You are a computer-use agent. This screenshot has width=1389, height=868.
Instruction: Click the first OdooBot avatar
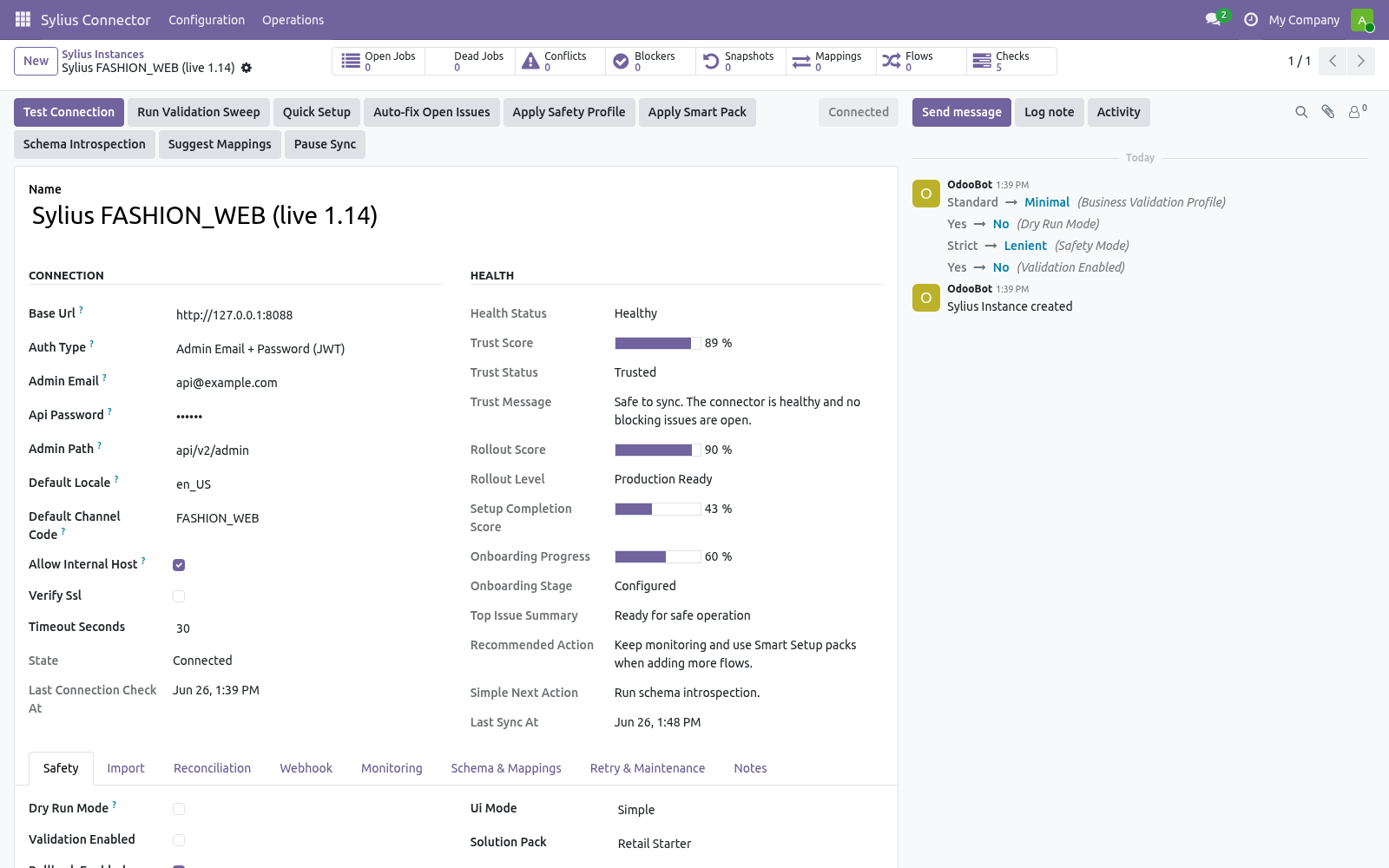click(926, 194)
